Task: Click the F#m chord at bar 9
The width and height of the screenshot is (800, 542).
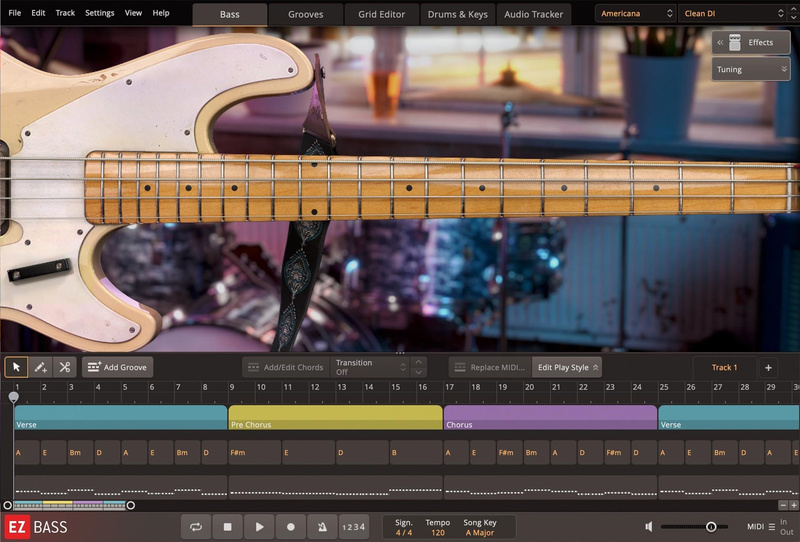Action: [x=255, y=452]
